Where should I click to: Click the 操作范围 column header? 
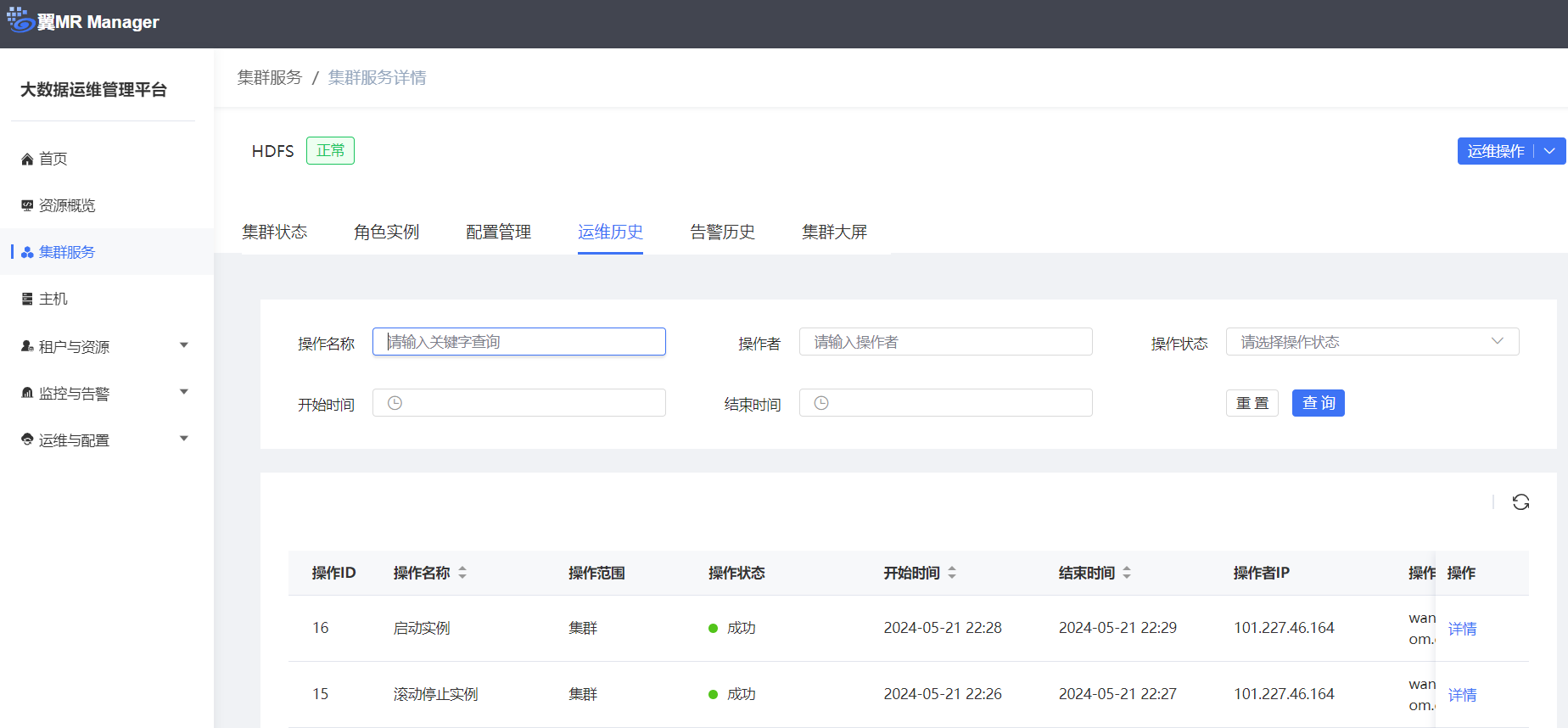click(x=596, y=573)
